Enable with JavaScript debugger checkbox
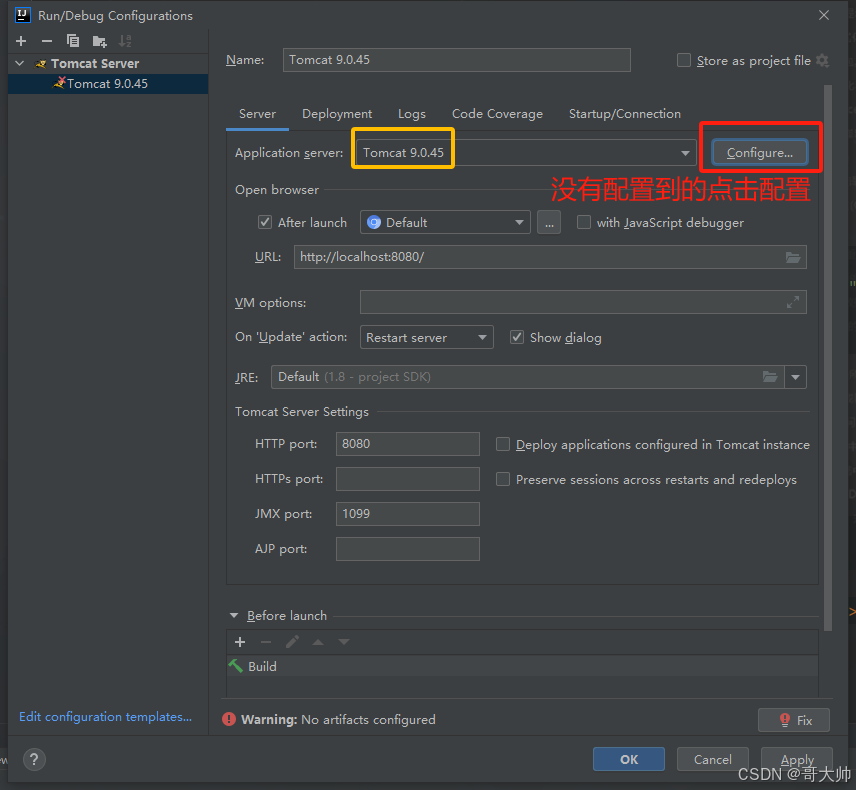Viewport: 856px width, 790px height. (x=584, y=222)
